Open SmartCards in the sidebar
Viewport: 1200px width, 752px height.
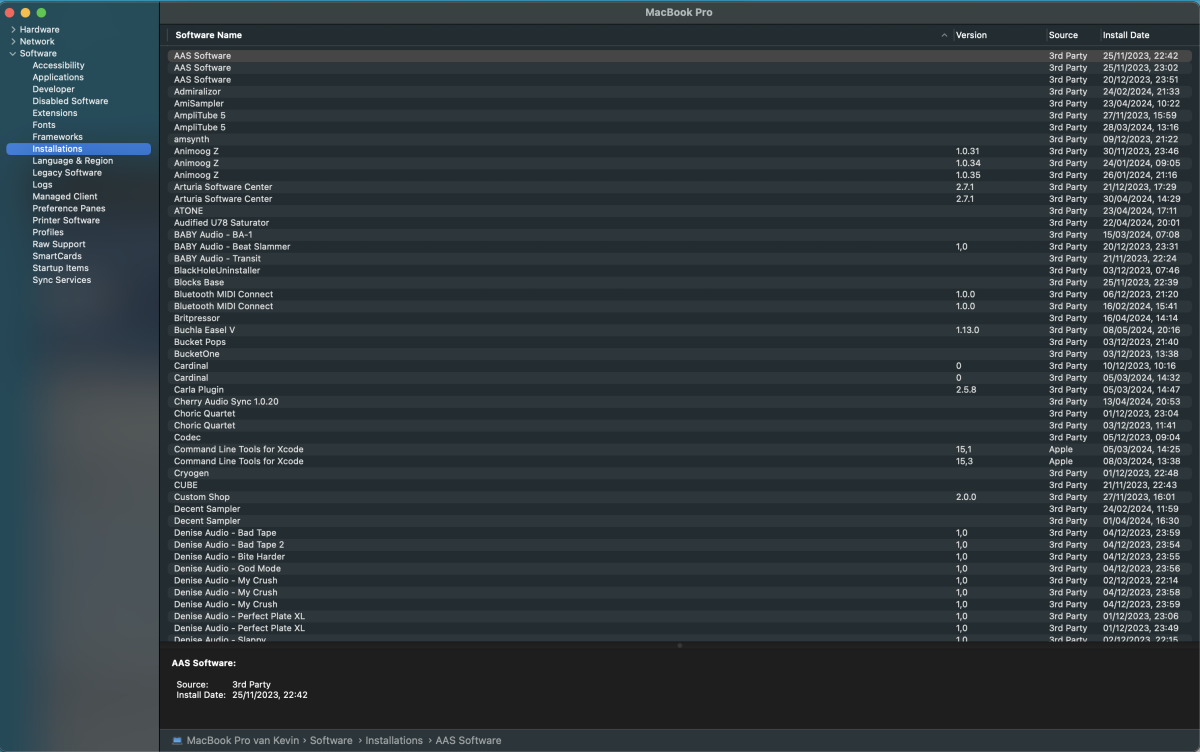click(x=57, y=256)
